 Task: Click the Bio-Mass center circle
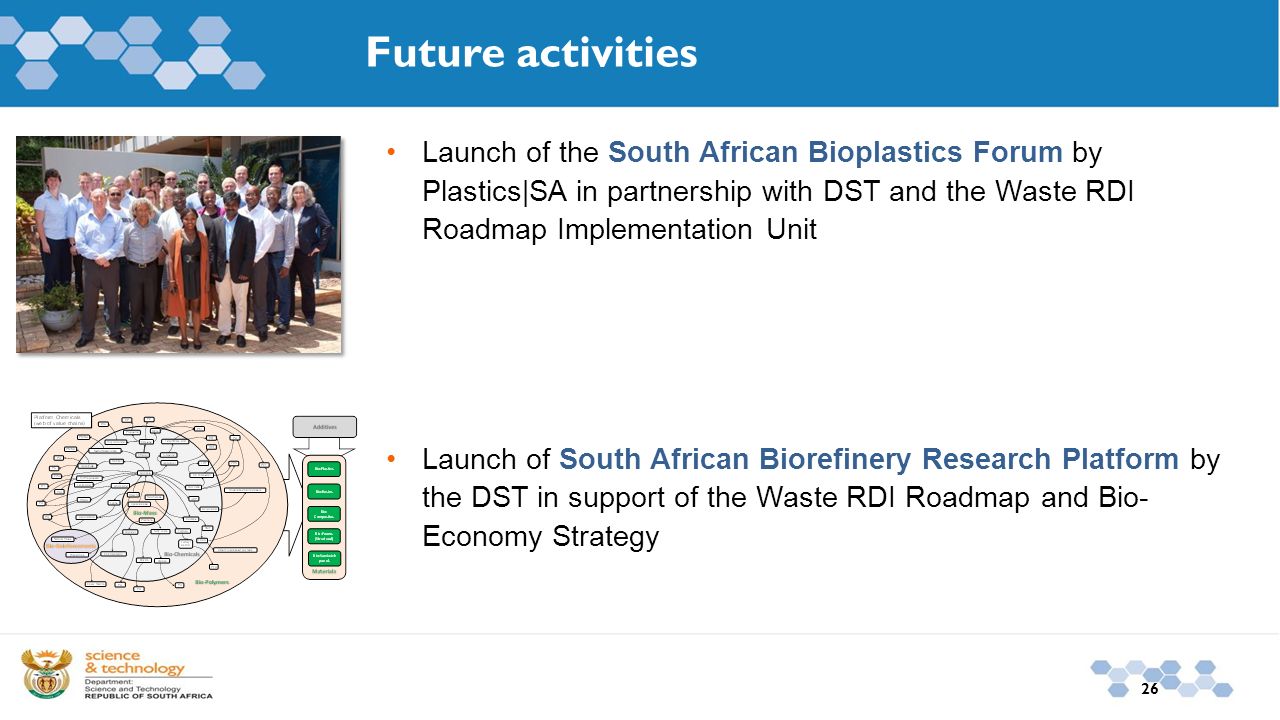coord(145,503)
